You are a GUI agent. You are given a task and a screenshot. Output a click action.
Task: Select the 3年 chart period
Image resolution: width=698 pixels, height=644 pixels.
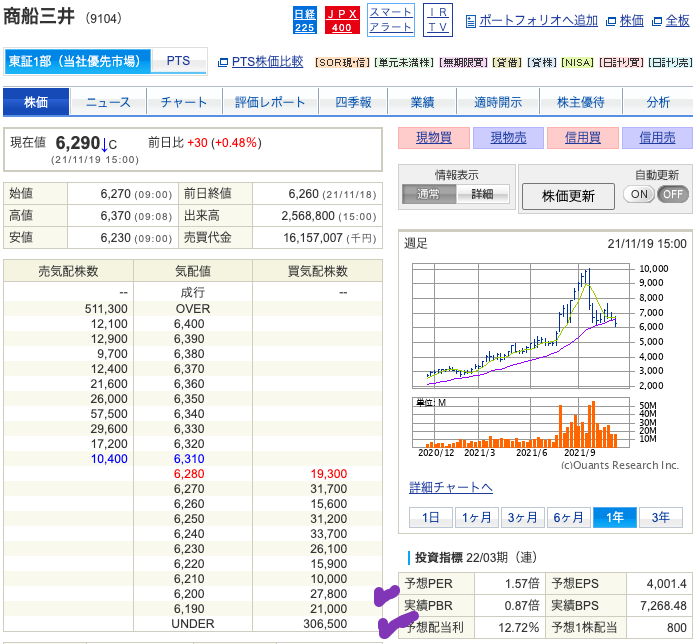(661, 517)
